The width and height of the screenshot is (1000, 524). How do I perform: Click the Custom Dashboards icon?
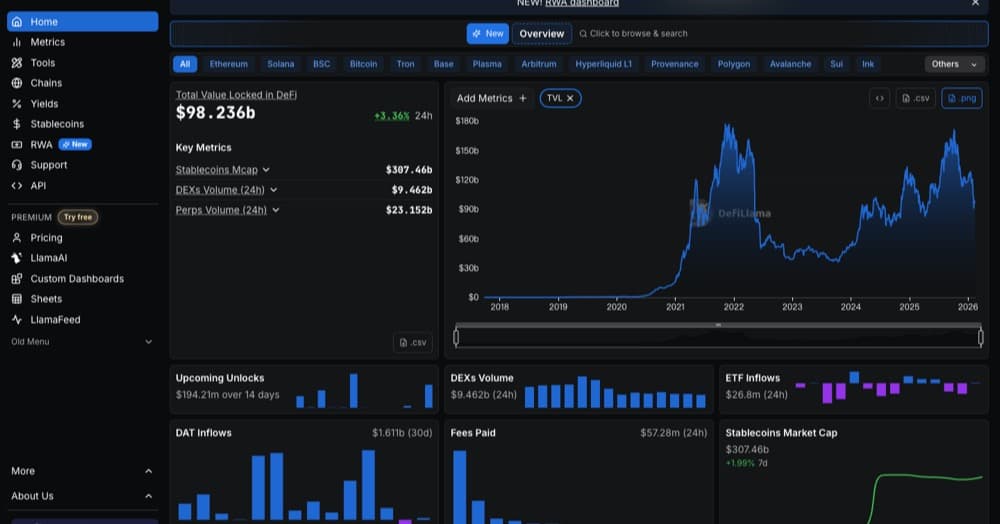[17, 279]
